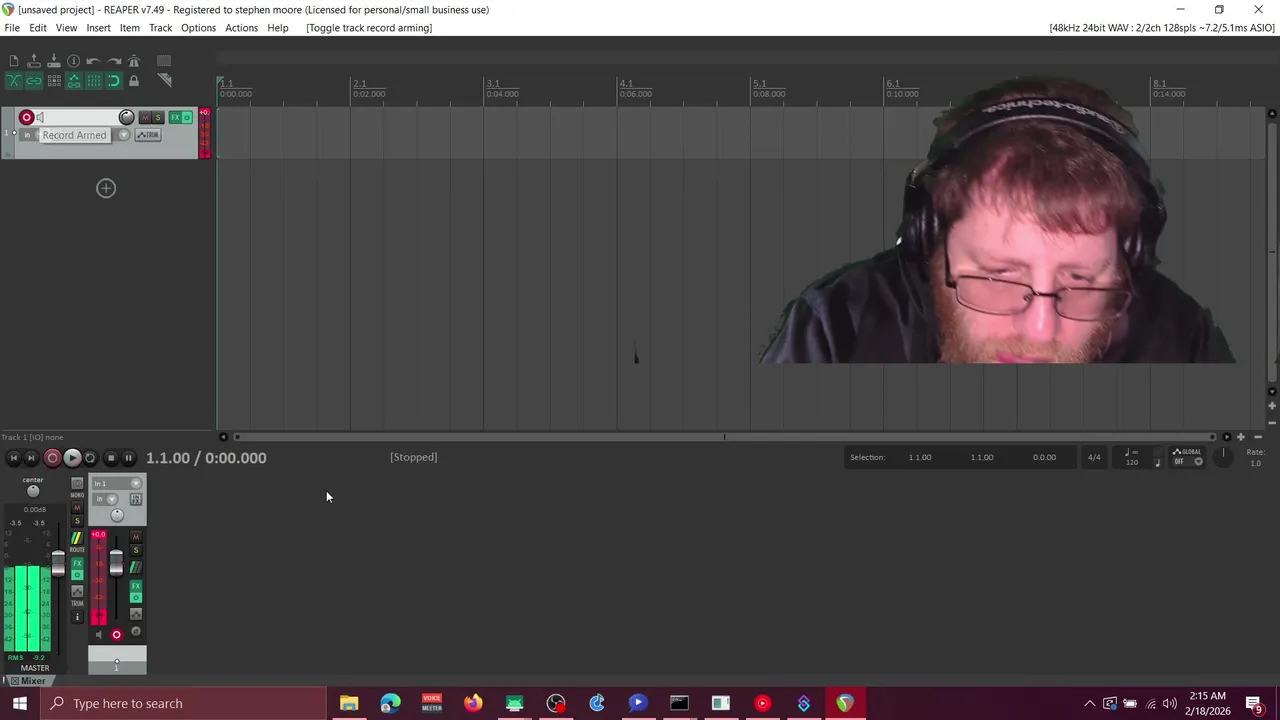Open master track FX chain in mixer
1280x720 pixels.
click(77, 563)
